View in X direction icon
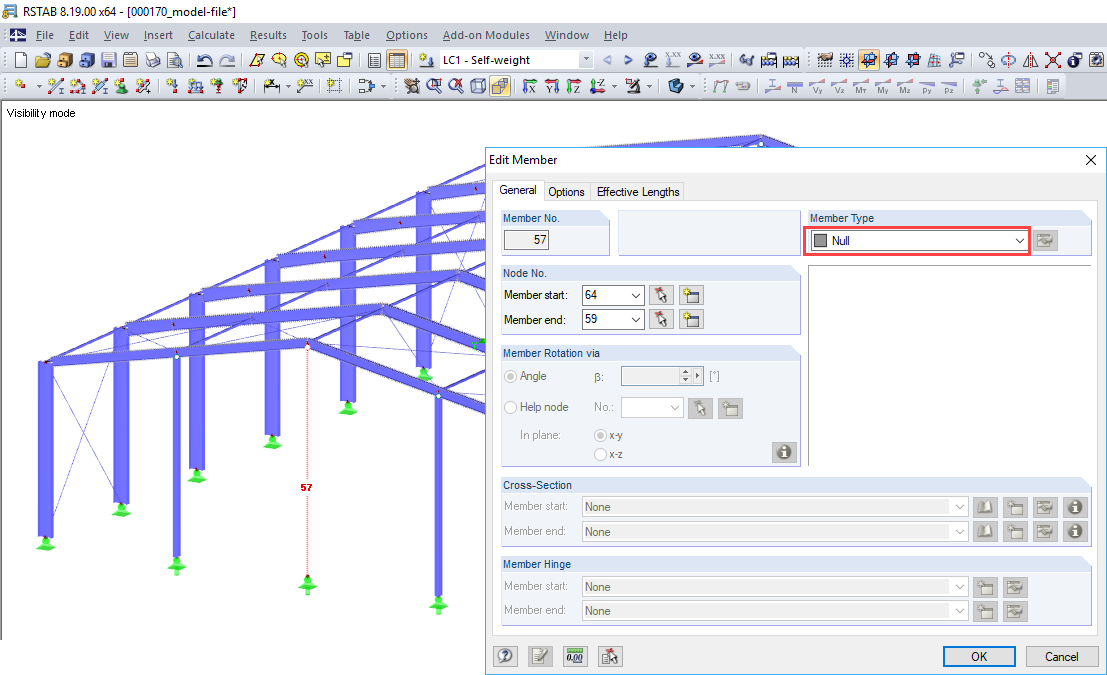 (529, 86)
